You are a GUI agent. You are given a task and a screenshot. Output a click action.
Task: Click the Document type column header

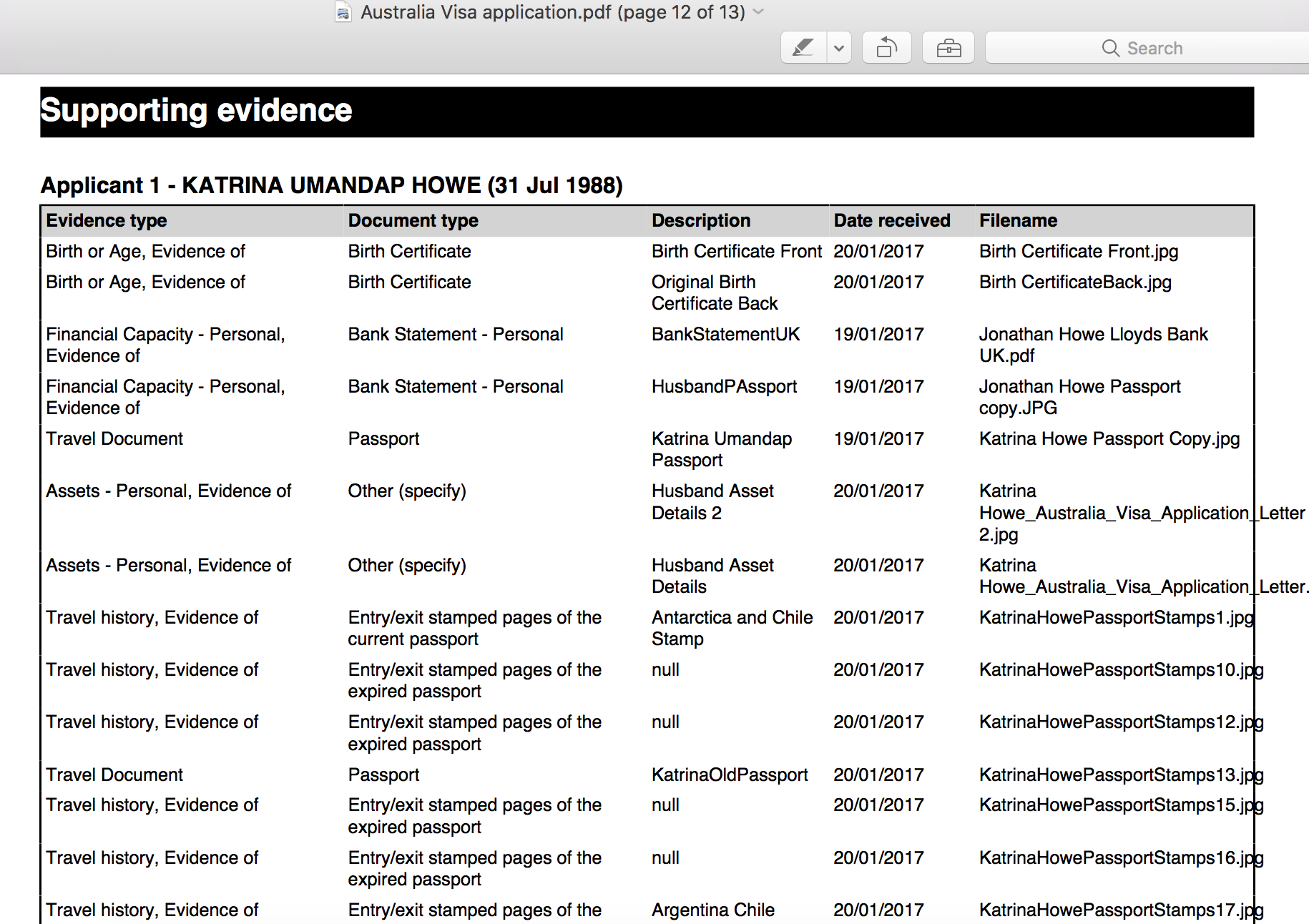pyautogui.click(x=413, y=220)
